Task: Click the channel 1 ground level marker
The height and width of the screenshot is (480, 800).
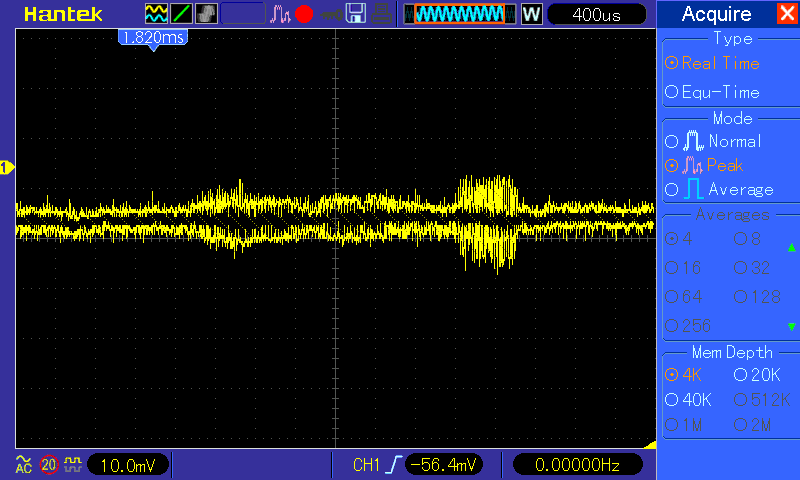Action: point(7,167)
